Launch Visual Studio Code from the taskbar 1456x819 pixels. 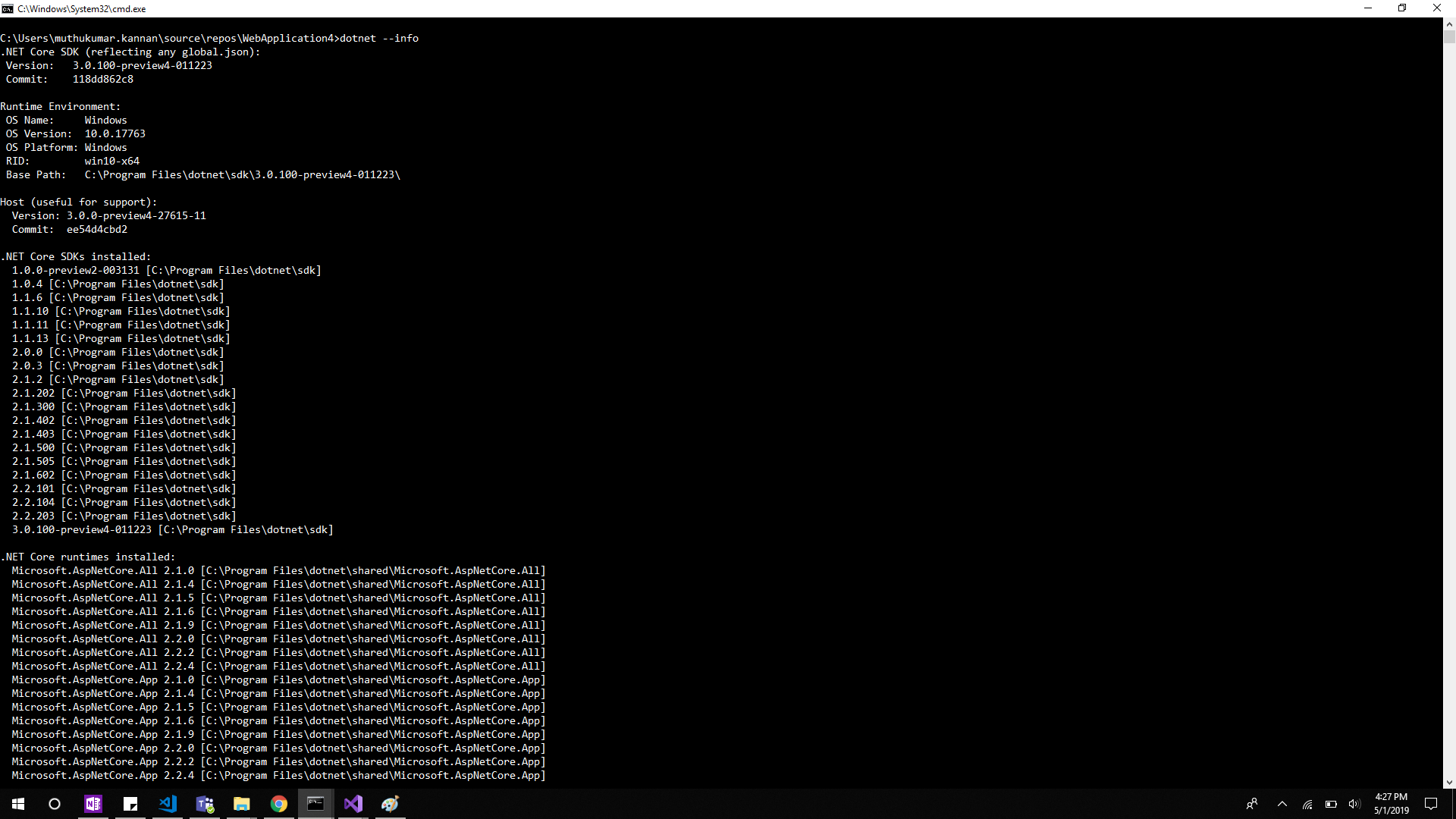(x=168, y=804)
